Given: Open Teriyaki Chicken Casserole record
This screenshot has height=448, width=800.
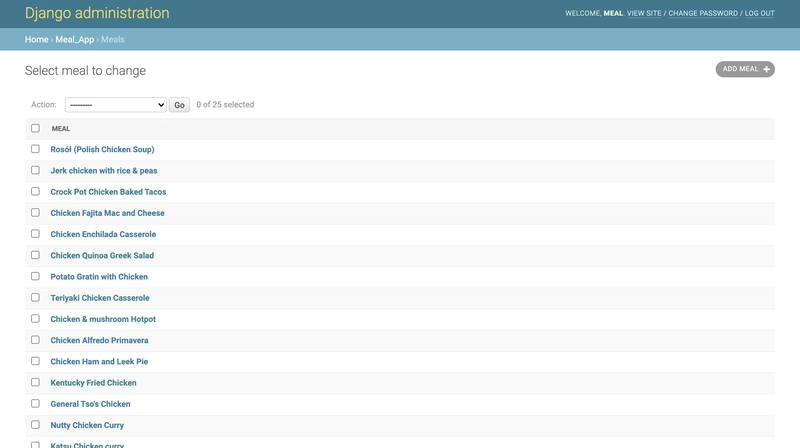Looking at the screenshot, I should pyautogui.click(x=100, y=298).
